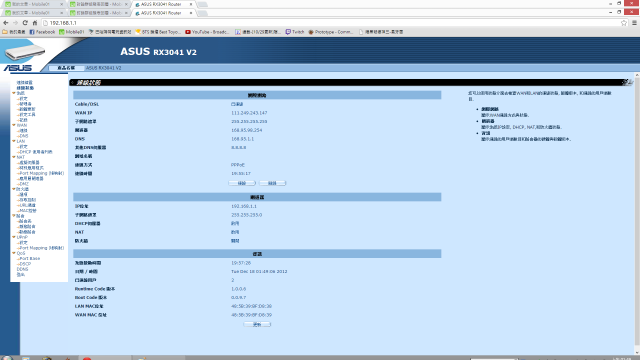Click the 8.8.8.8 DNS value
Viewport: 640px width, 360px height.
239,147
